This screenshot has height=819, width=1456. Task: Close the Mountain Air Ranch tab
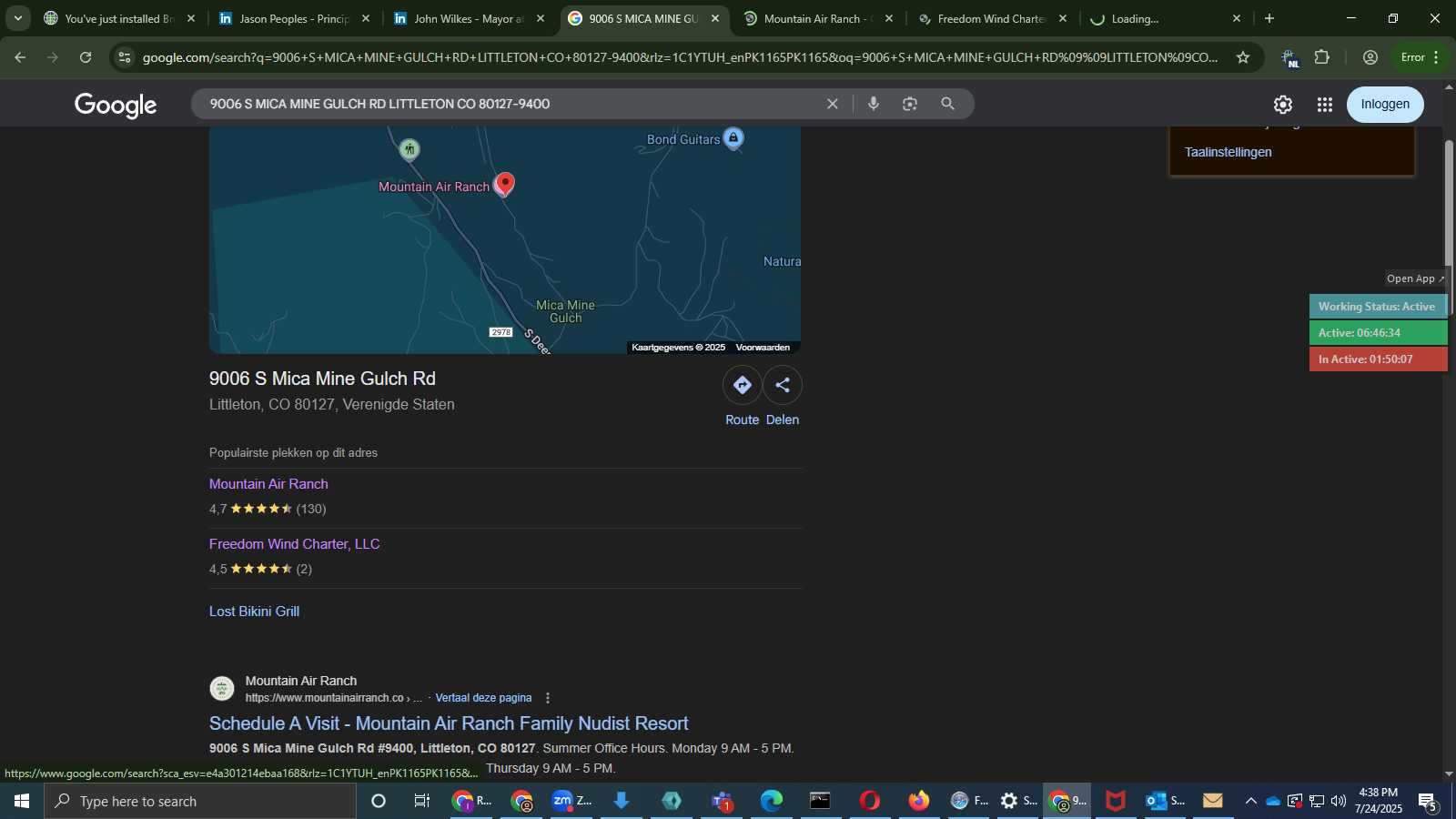889,18
